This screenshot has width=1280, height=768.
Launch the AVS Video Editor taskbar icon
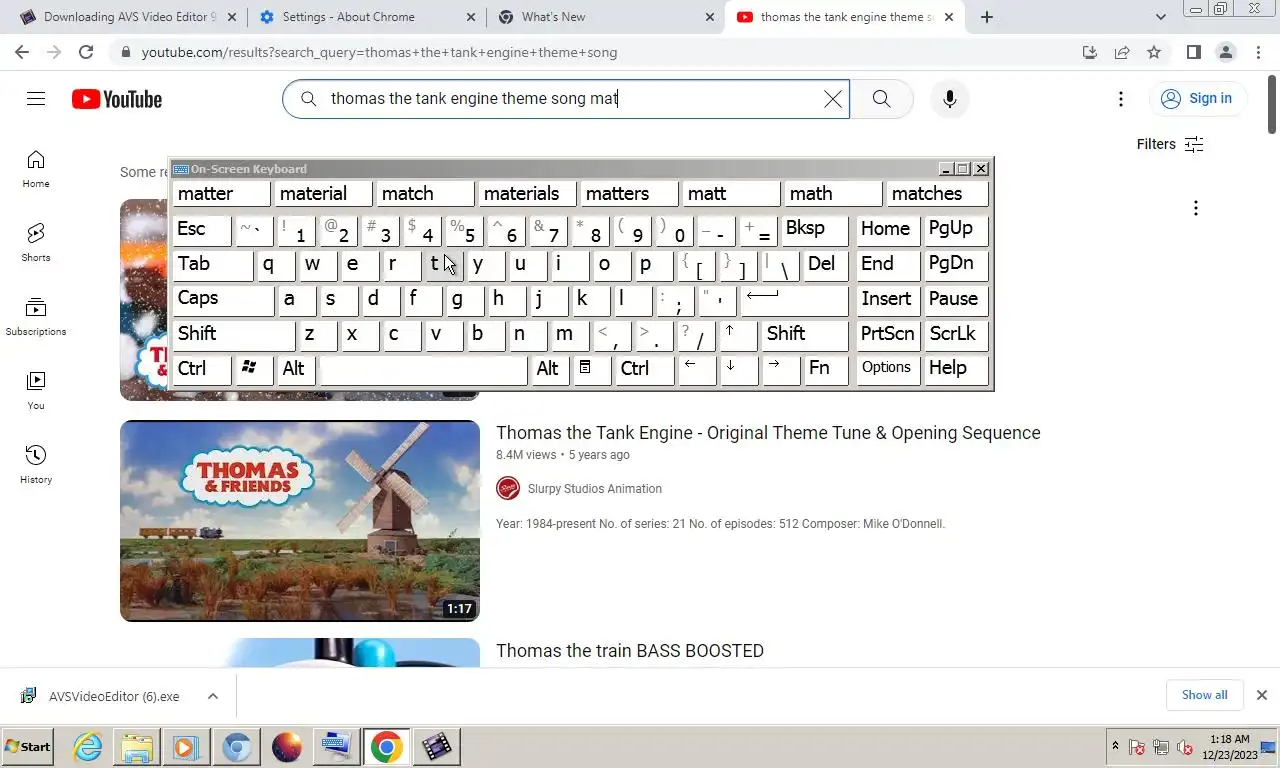coord(436,747)
